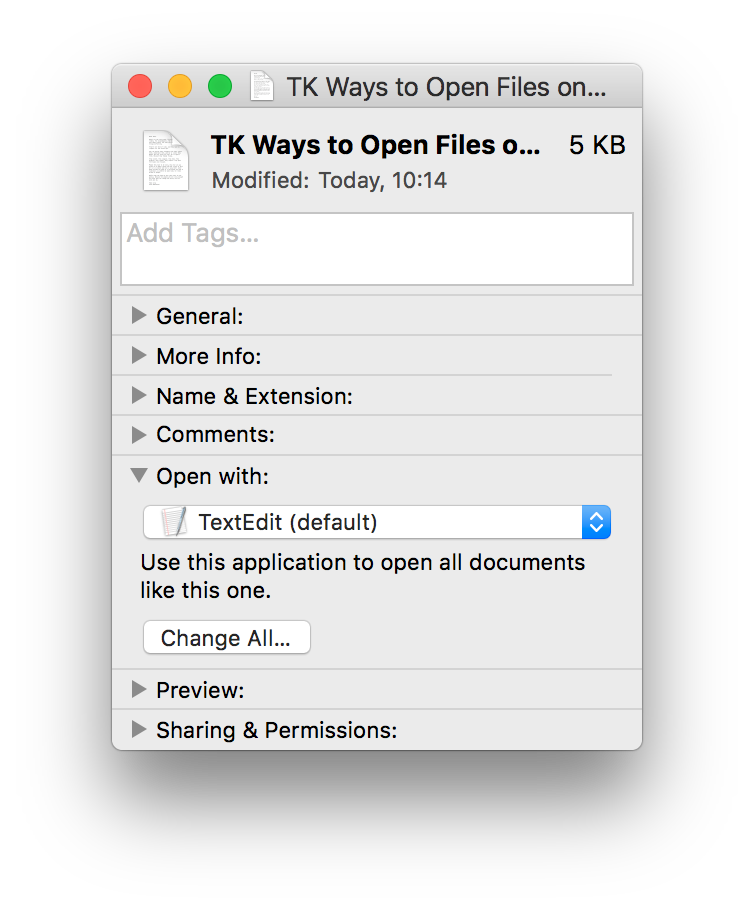Click into the Add Tags field
This screenshot has height=910, width=754.
pyautogui.click(x=377, y=249)
